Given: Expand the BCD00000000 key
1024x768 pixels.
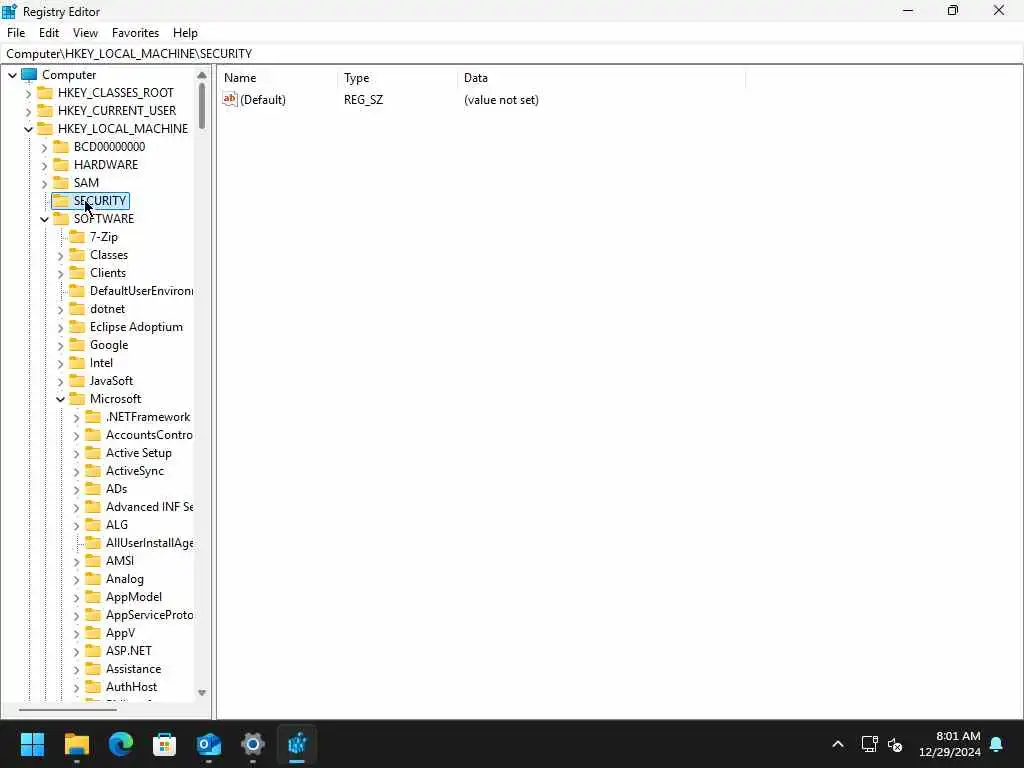Looking at the screenshot, I should point(44,147).
